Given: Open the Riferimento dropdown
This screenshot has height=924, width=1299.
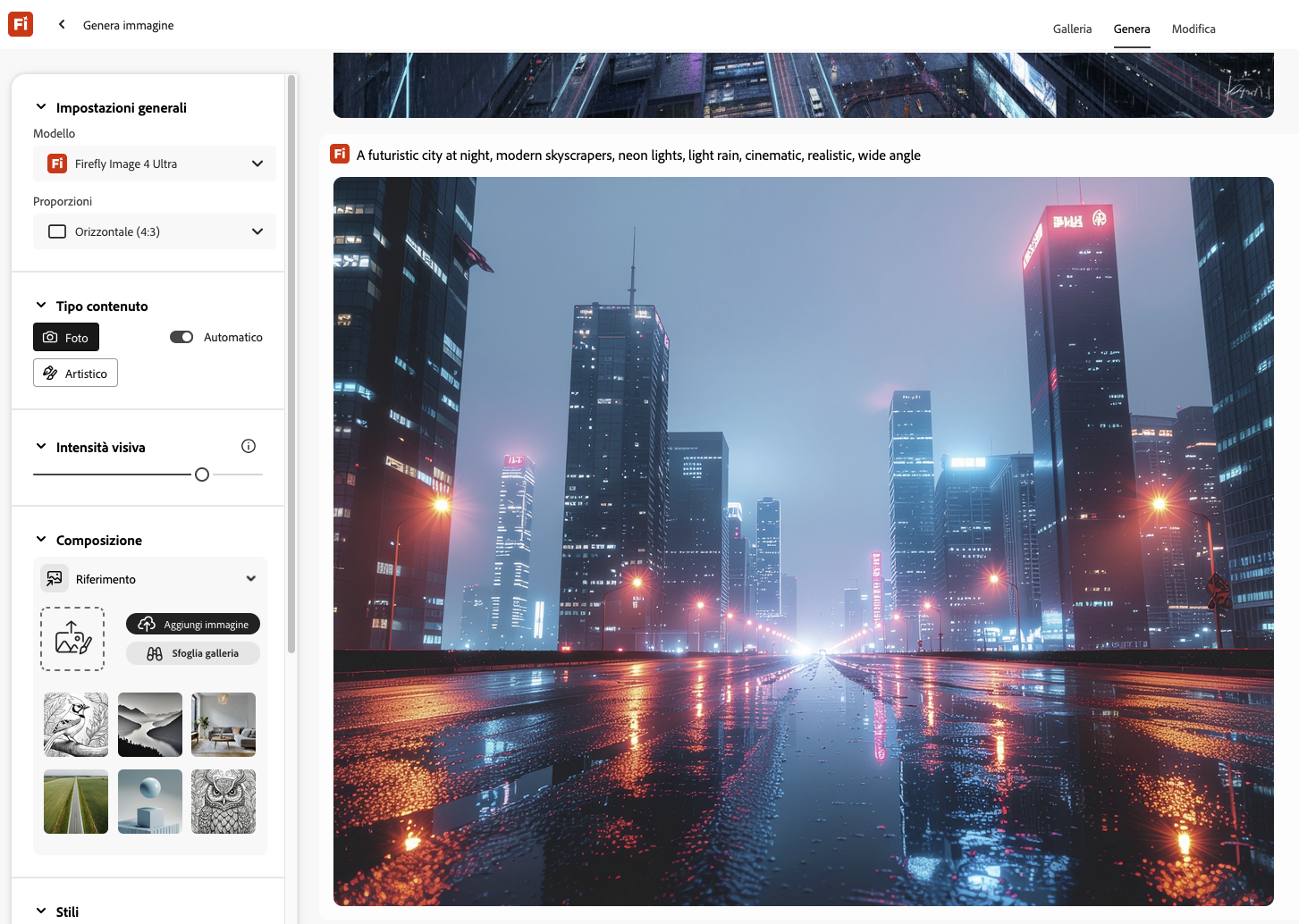Looking at the screenshot, I should coord(250,579).
